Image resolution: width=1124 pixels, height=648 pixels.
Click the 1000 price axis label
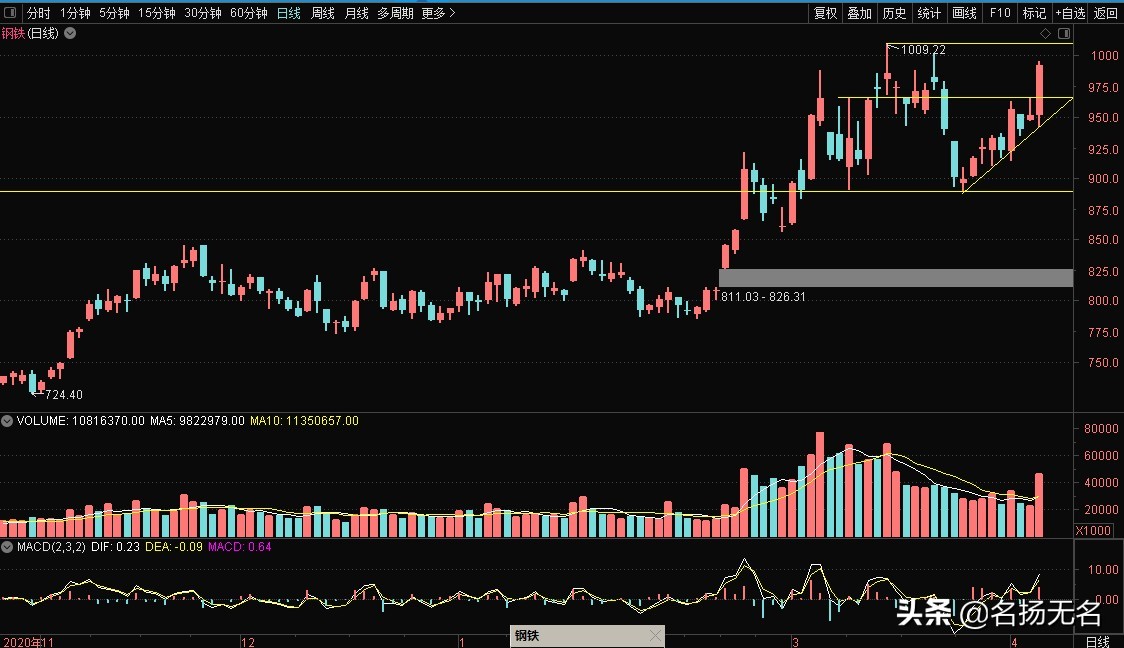pos(1104,55)
